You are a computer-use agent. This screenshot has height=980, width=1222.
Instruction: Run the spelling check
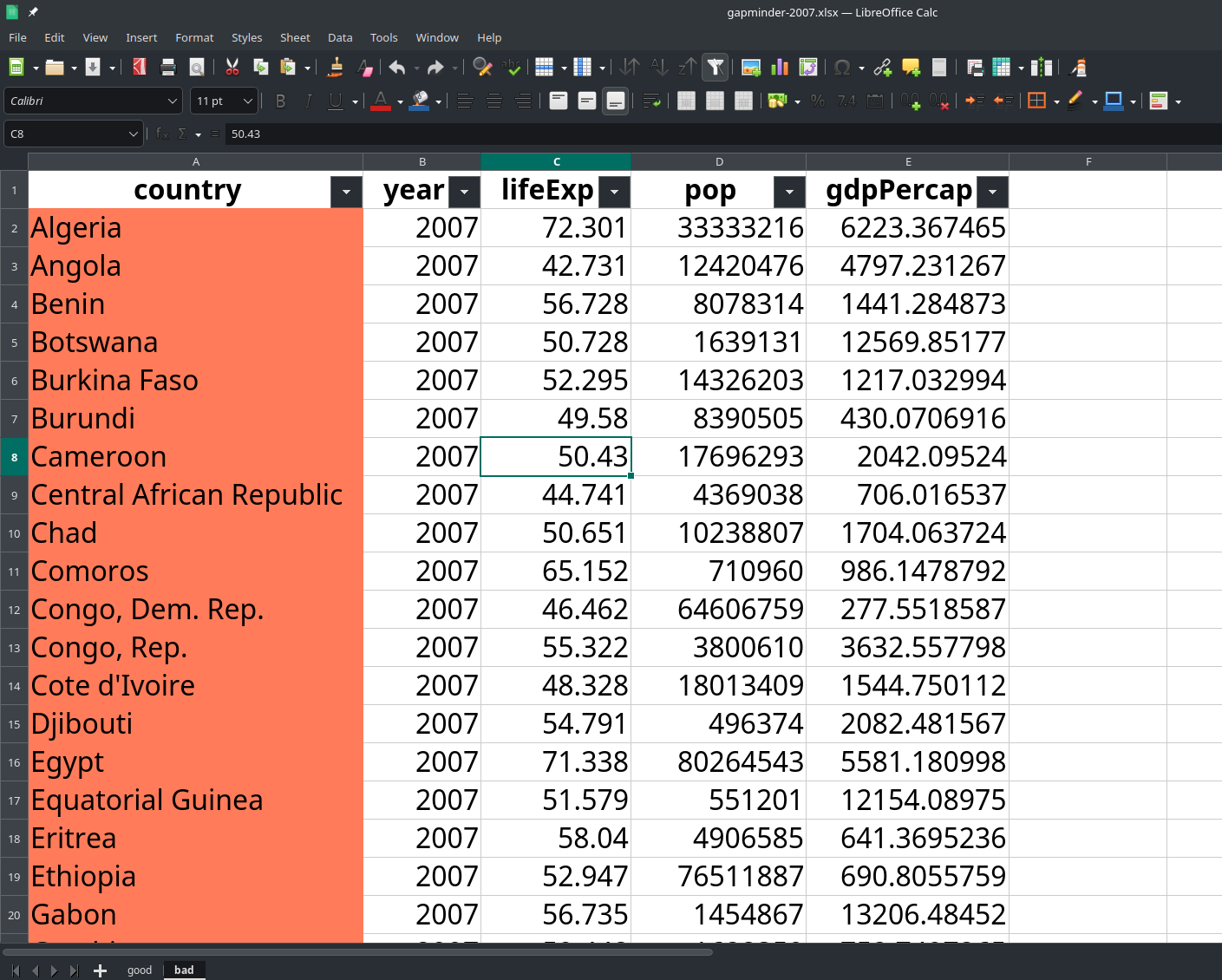[513, 67]
